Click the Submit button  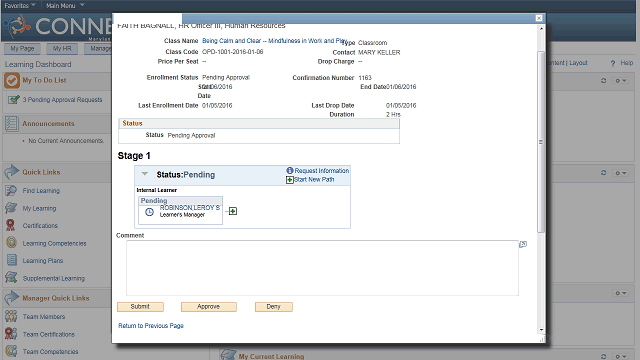coord(140,307)
